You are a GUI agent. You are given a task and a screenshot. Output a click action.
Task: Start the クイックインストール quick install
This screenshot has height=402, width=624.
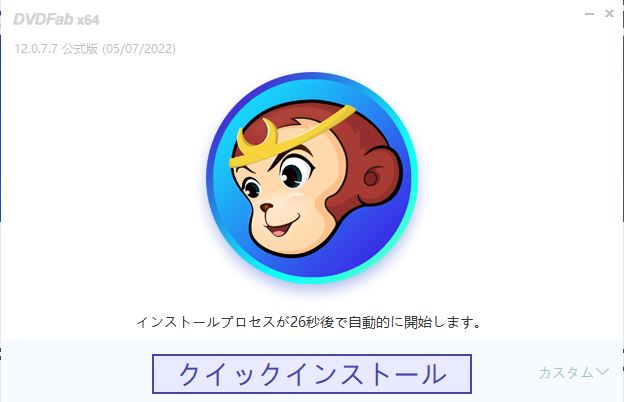(312, 374)
